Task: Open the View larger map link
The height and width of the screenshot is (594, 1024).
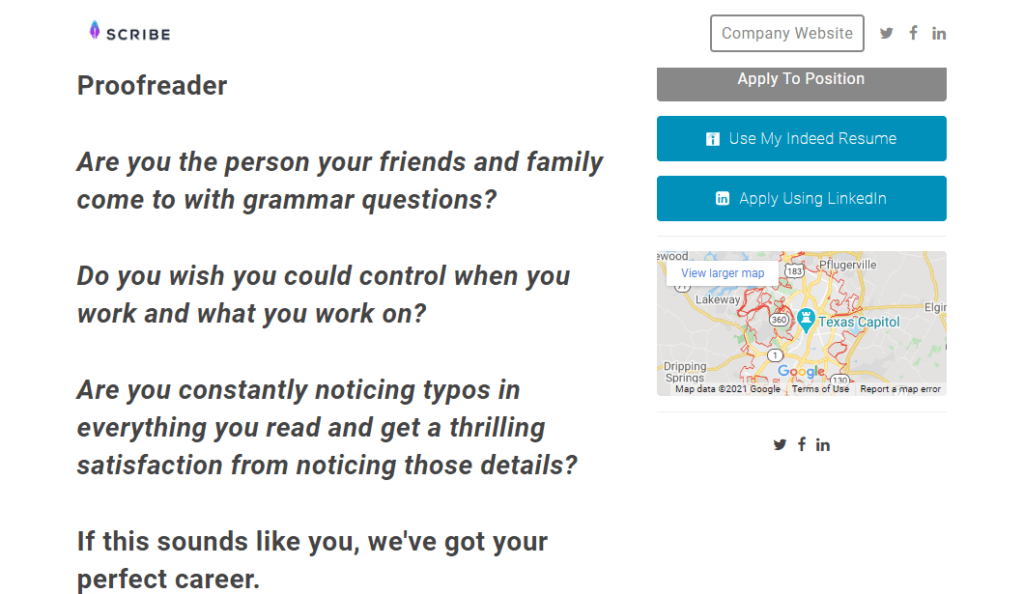Action: click(x=722, y=273)
